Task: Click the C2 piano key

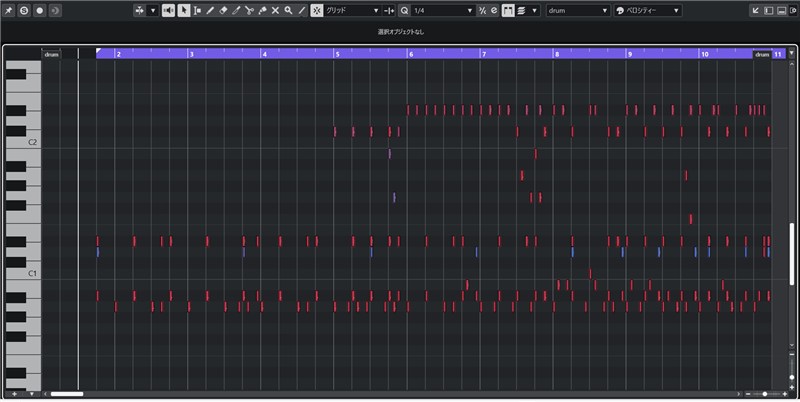Action: (23, 142)
